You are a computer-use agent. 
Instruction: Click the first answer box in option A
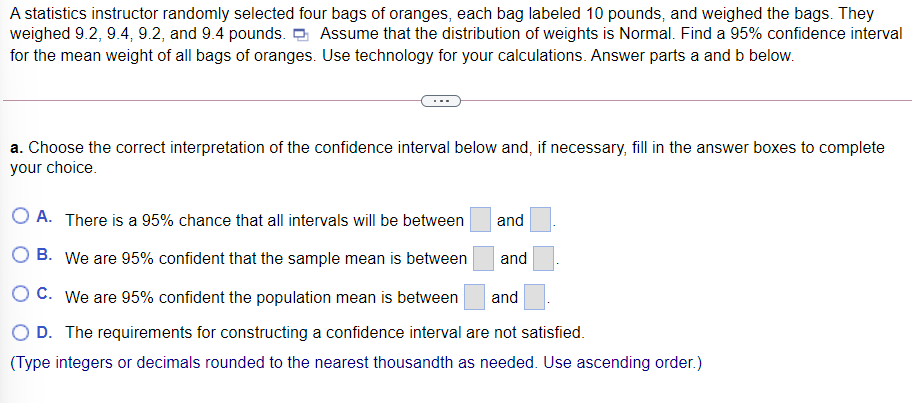(480, 220)
